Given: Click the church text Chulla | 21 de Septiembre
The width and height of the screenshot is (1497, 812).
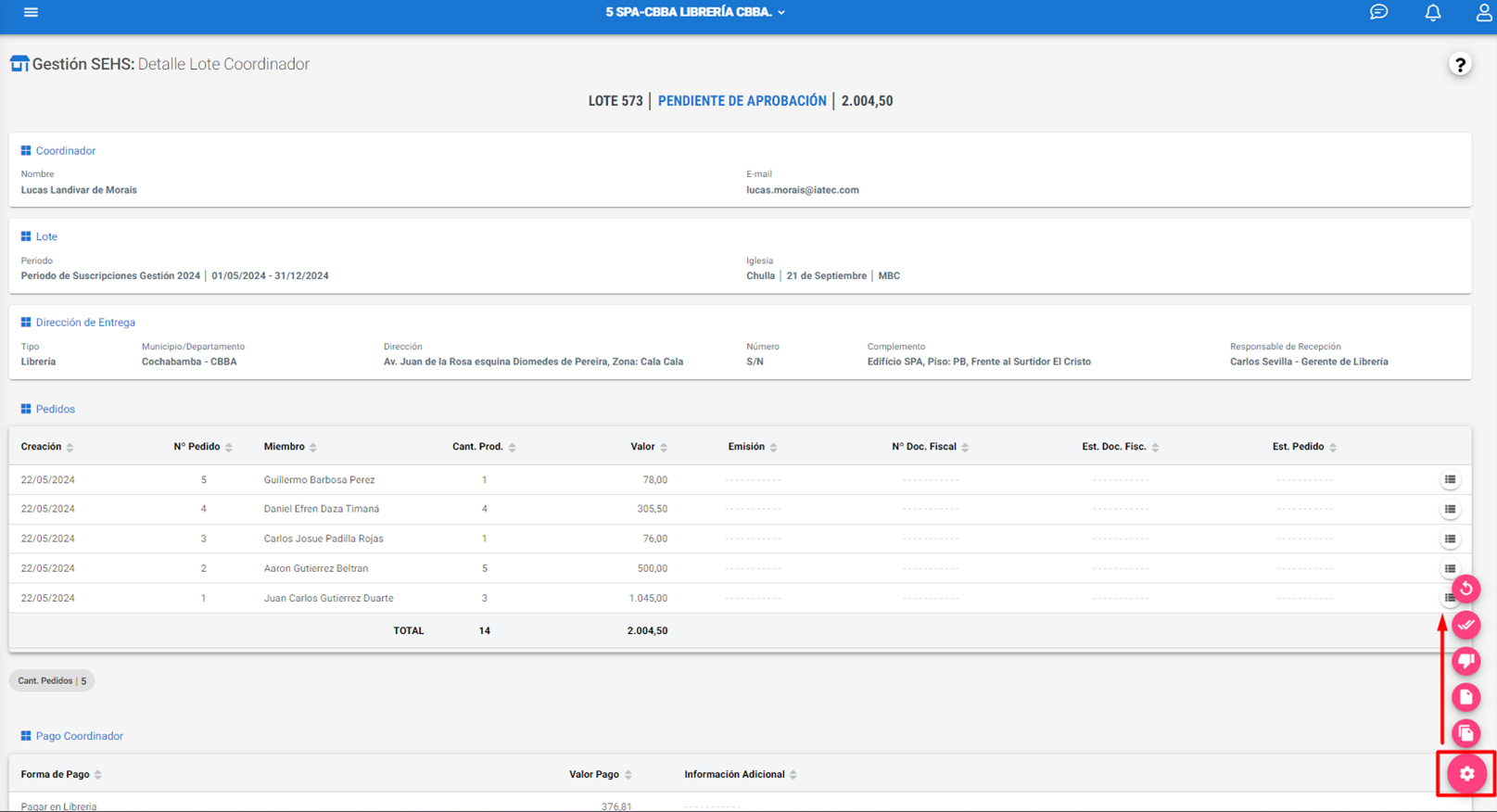Looking at the screenshot, I should pos(806,275).
